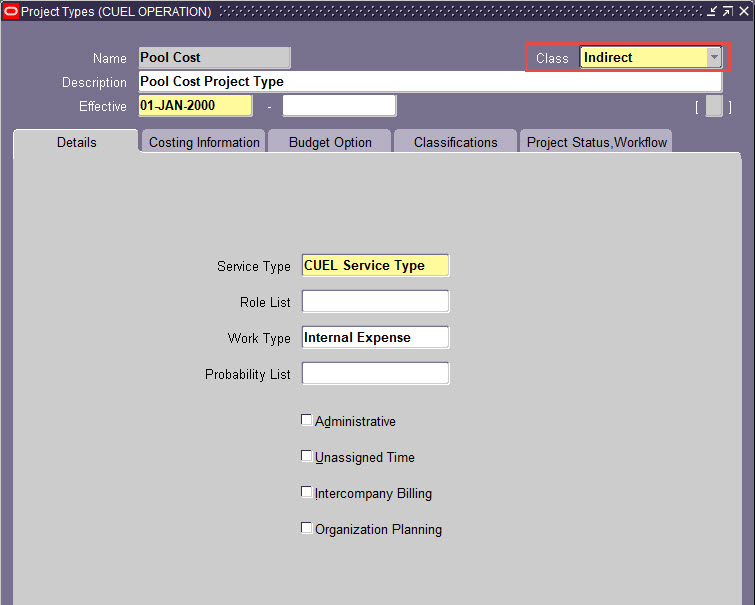
Task: Switch to the Details tab
Action: point(76,142)
